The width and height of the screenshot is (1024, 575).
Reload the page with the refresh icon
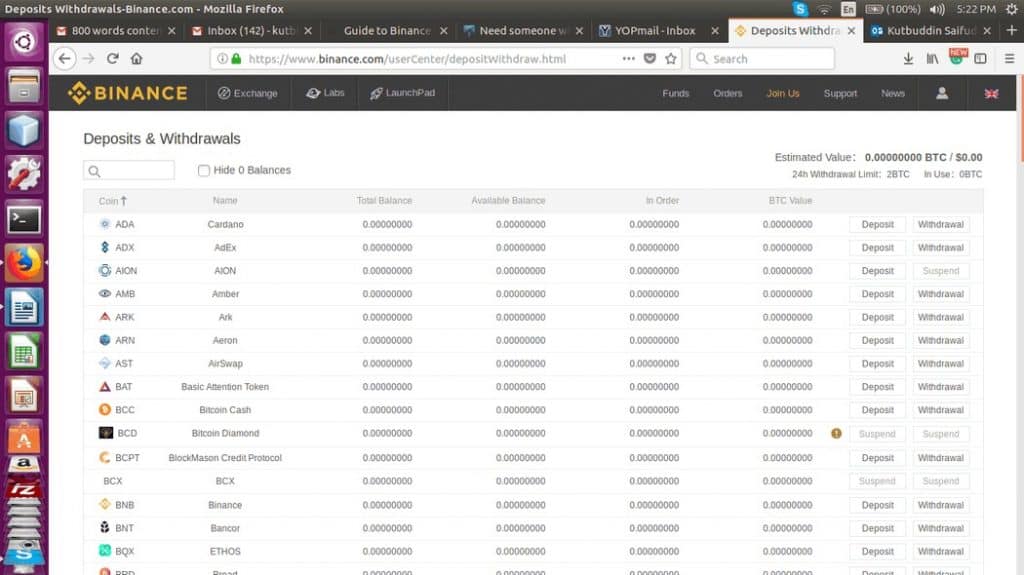click(x=112, y=59)
